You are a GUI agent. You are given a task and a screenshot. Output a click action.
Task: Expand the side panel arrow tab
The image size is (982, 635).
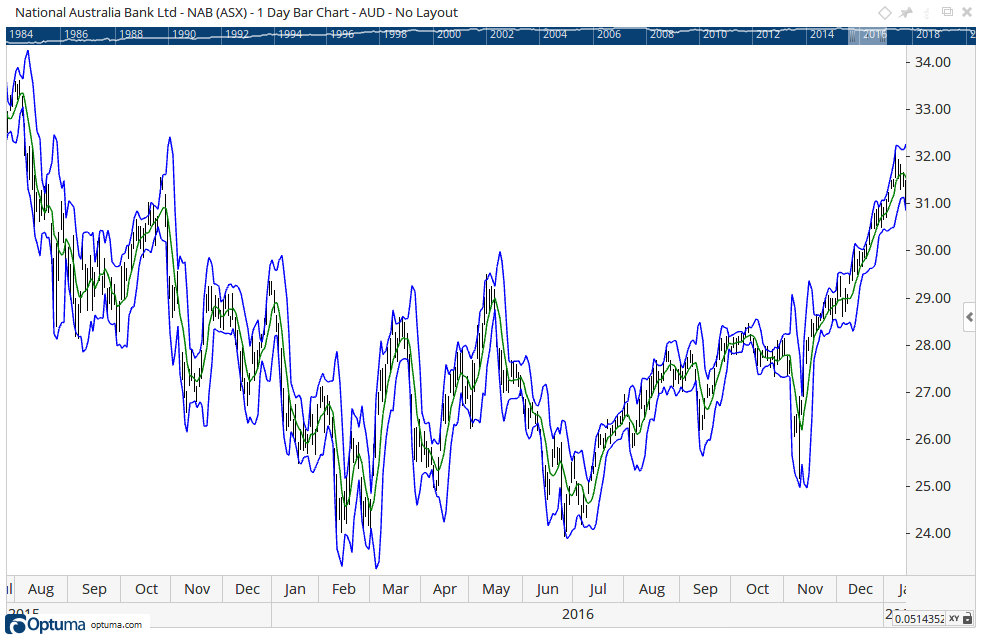point(969,318)
